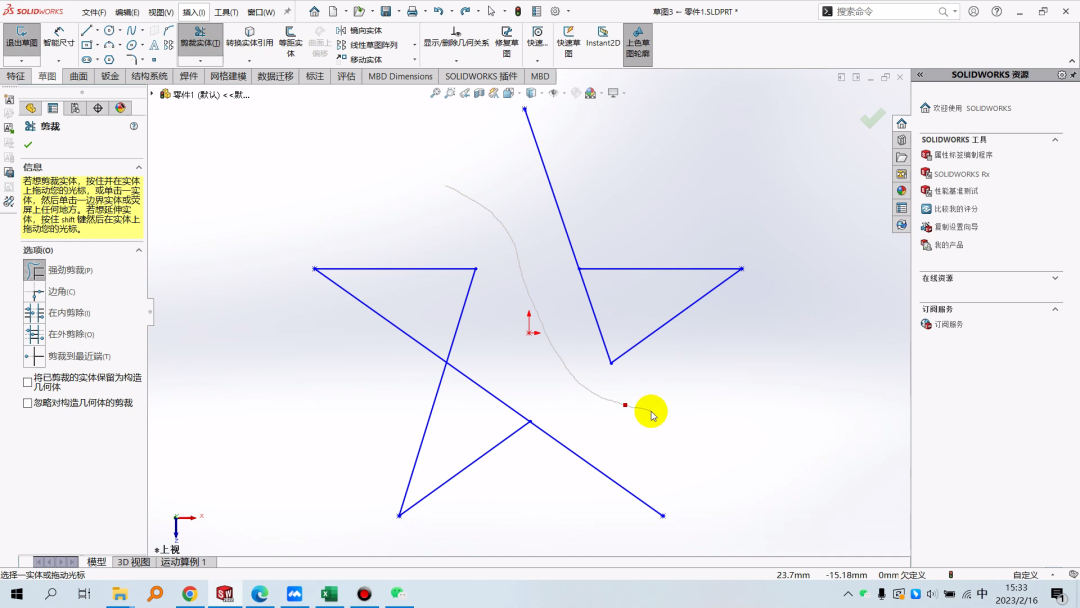Click the Instant2D icon
Viewport: 1080px width, 608px height.
(602, 38)
